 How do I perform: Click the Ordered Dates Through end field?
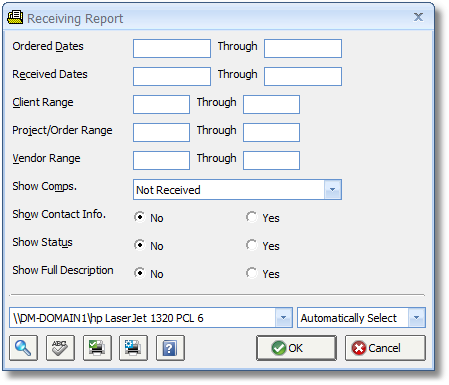[303, 48]
